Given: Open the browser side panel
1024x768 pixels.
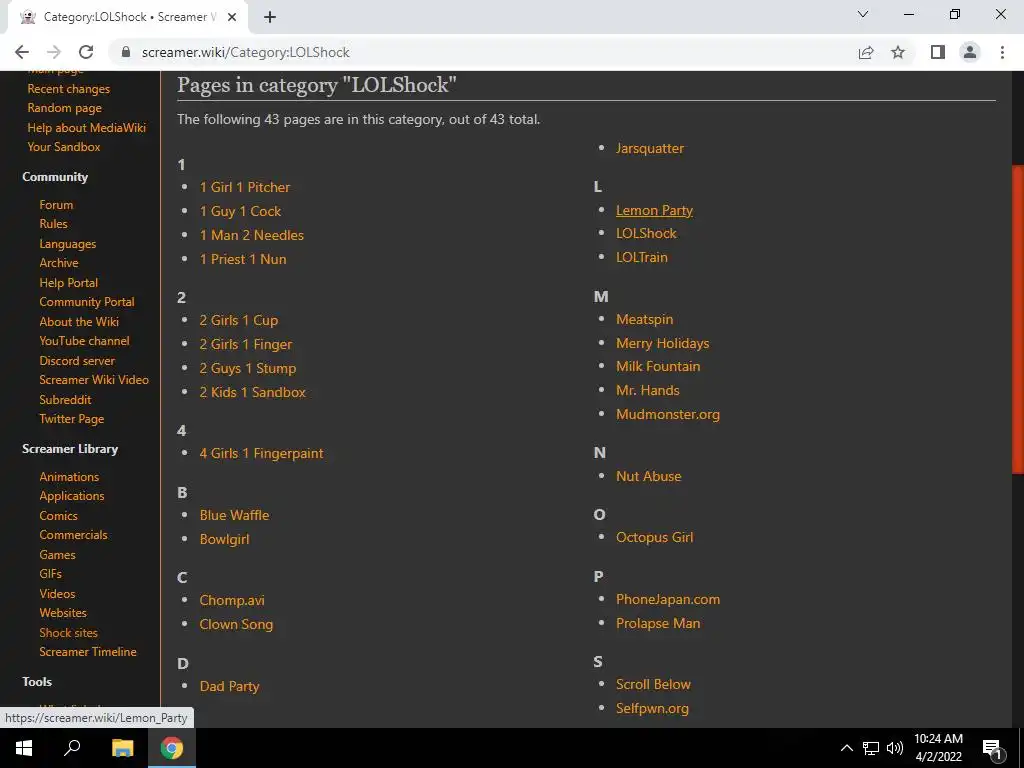Looking at the screenshot, I should tap(938, 52).
